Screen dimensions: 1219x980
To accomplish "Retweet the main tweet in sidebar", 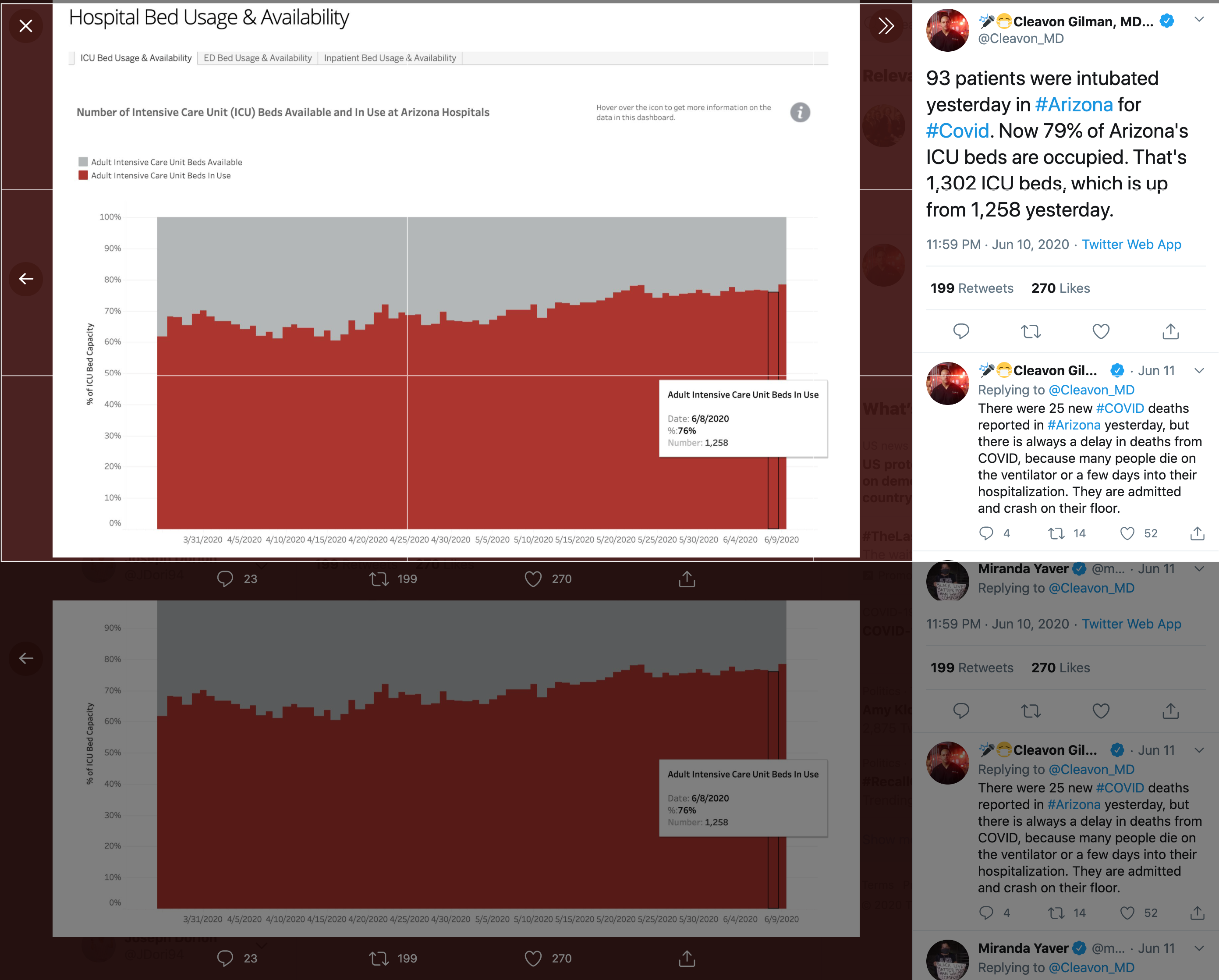I will (x=1031, y=331).
